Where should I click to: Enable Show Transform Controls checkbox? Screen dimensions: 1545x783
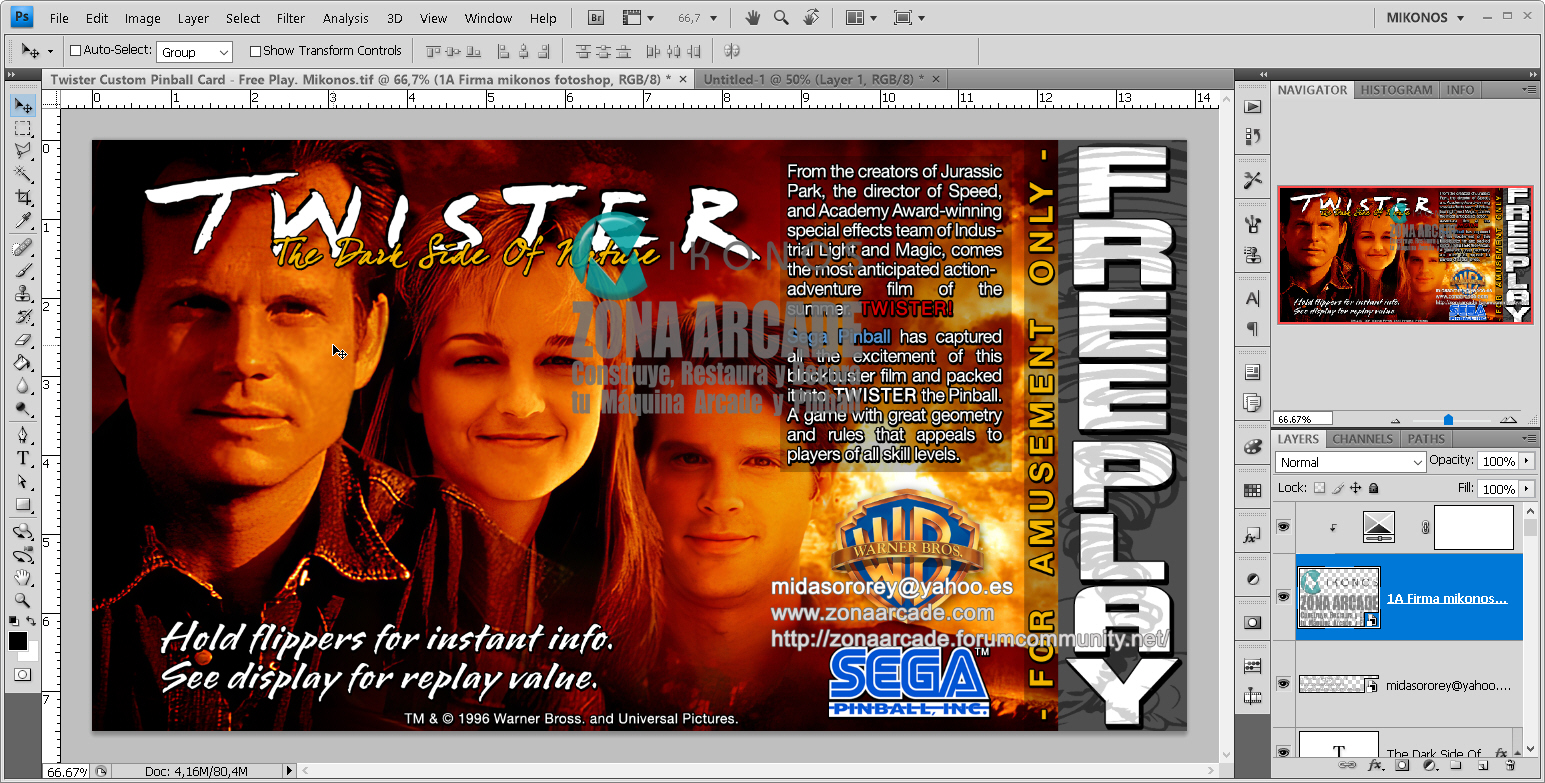pos(255,50)
